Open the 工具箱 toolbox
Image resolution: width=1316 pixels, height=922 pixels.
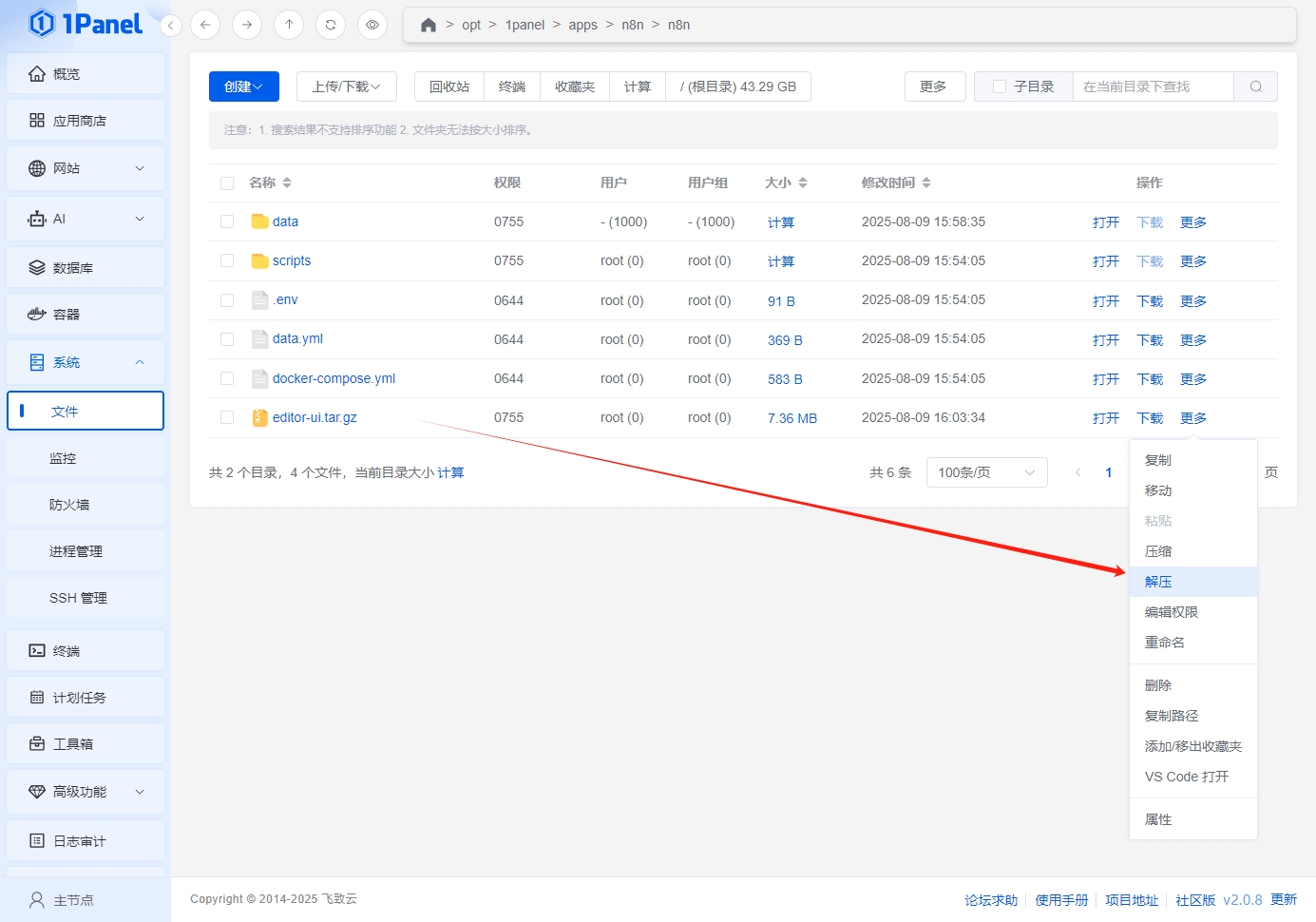tap(86, 744)
